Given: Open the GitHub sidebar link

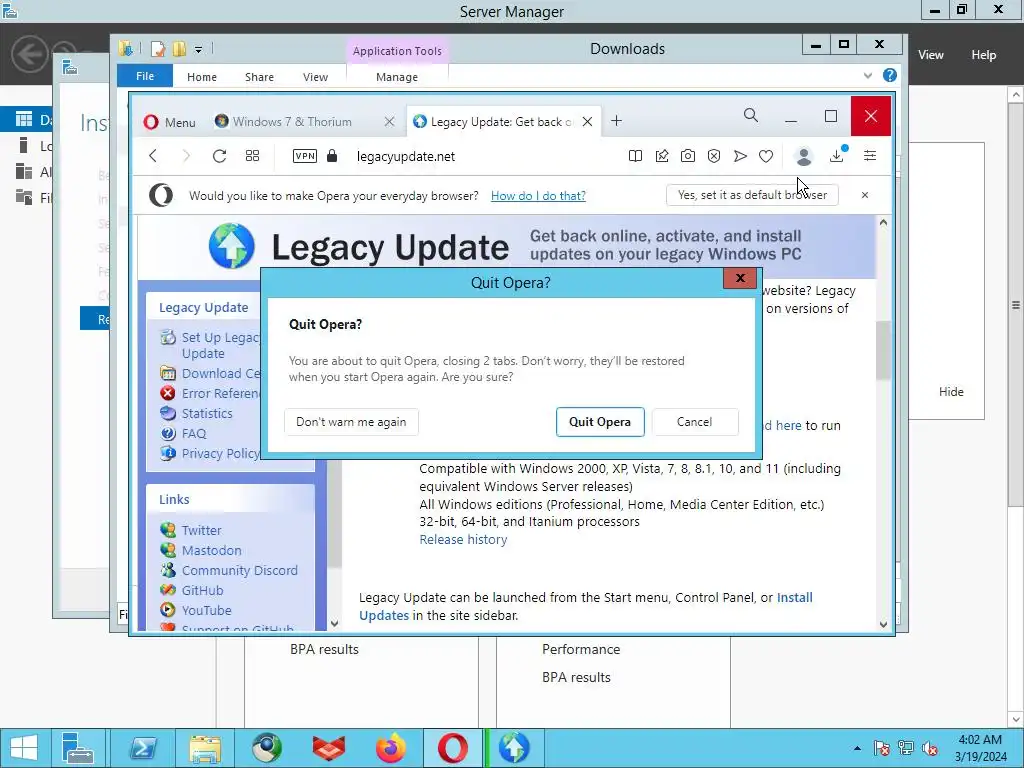Looking at the screenshot, I should coord(202,590).
